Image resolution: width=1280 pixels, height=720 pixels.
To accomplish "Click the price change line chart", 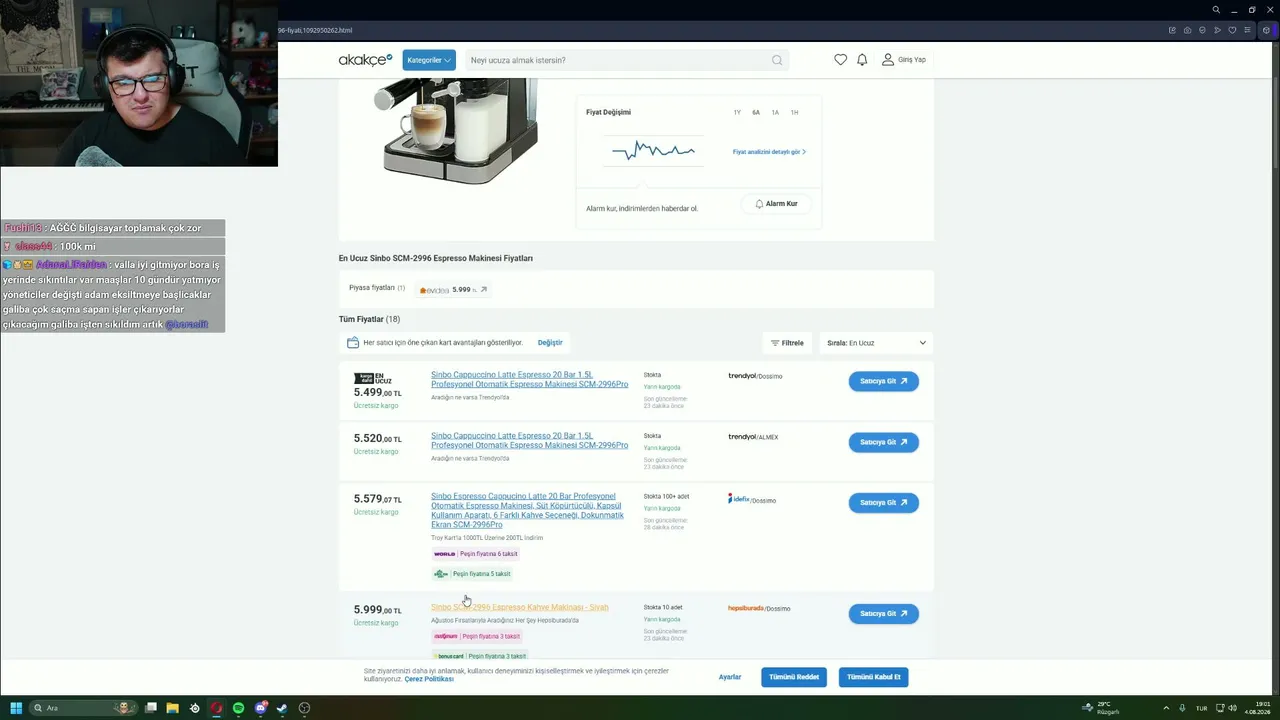I will tap(653, 151).
